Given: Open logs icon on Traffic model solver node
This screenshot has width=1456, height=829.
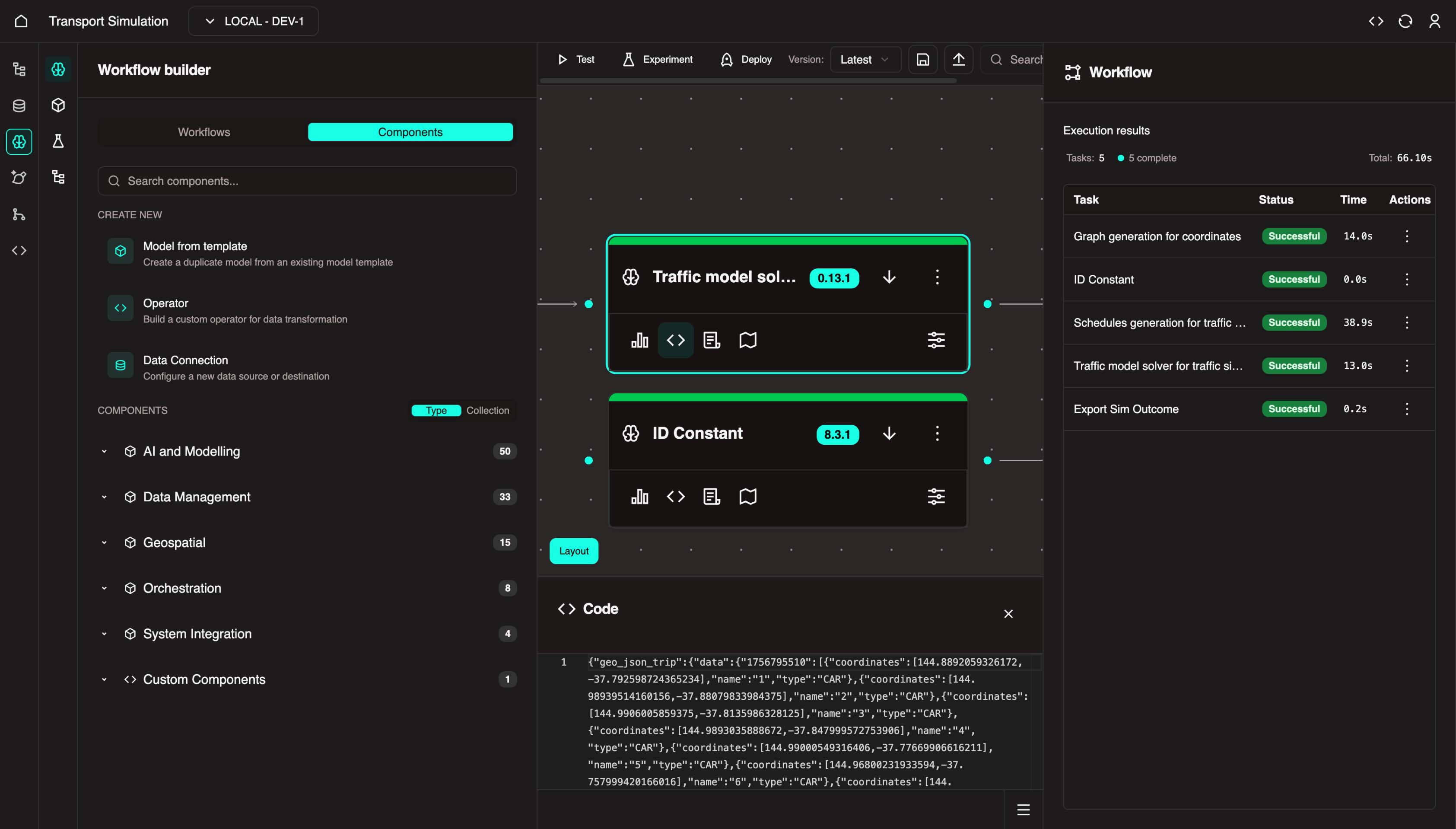Looking at the screenshot, I should tap(711, 340).
